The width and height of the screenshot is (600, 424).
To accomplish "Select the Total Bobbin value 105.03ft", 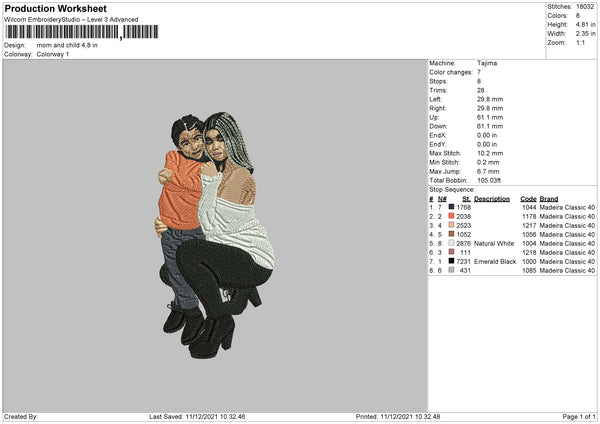I will coord(489,181).
